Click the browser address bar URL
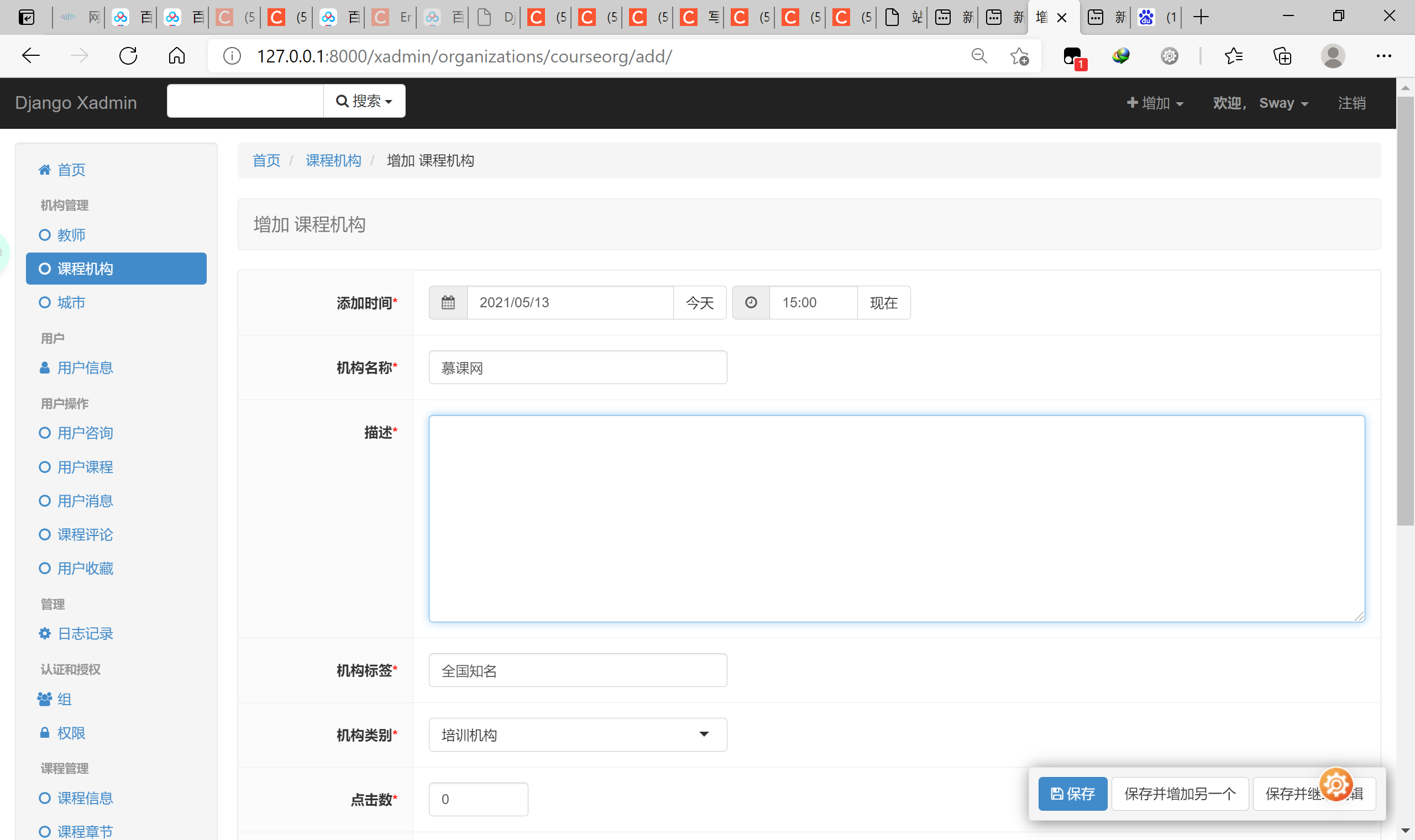 point(464,56)
